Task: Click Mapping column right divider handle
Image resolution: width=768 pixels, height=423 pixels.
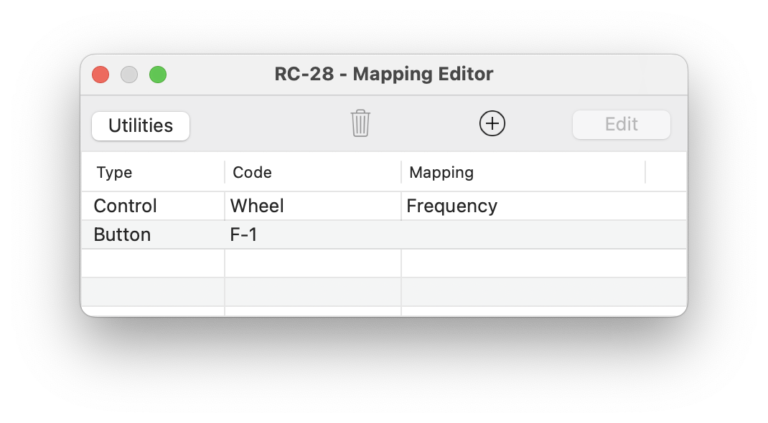Action: point(646,172)
